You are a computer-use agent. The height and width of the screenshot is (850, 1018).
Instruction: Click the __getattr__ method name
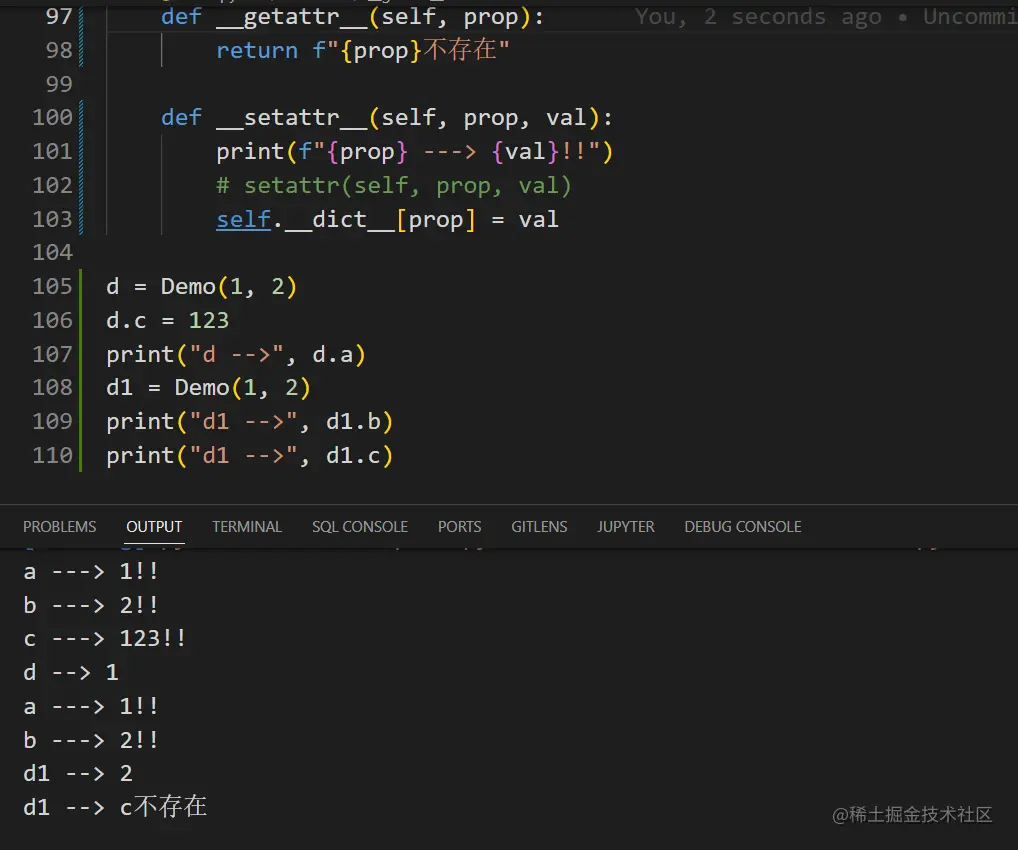[x=292, y=17]
